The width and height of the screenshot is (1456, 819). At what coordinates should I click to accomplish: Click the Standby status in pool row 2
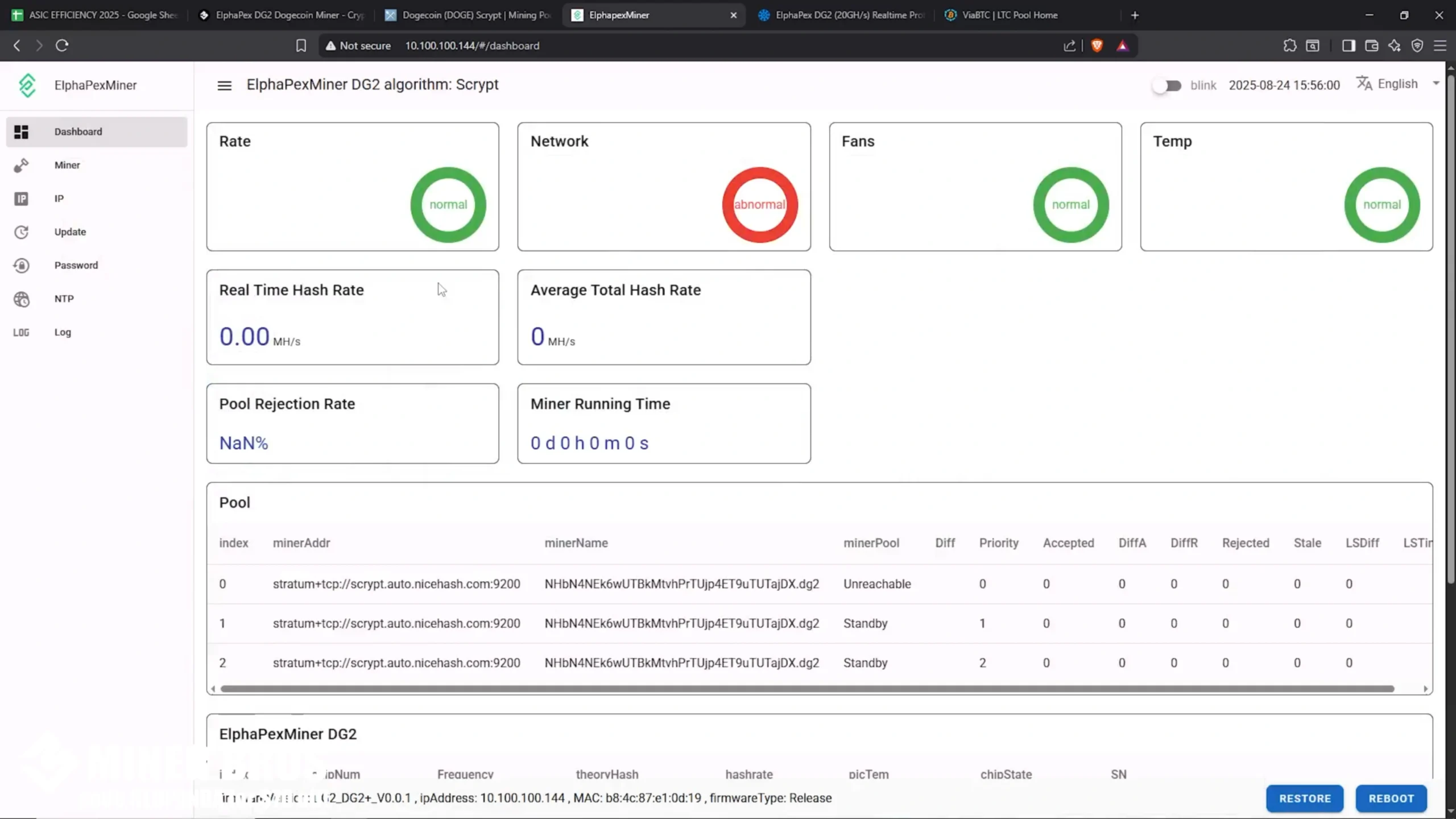[865, 663]
